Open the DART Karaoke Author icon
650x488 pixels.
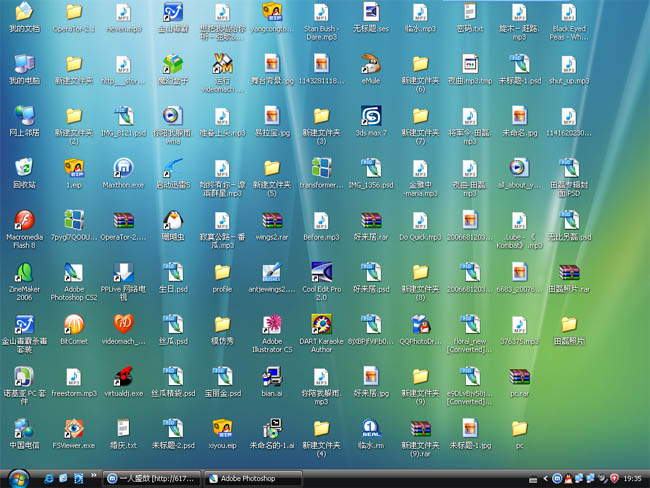(x=321, y=325)
